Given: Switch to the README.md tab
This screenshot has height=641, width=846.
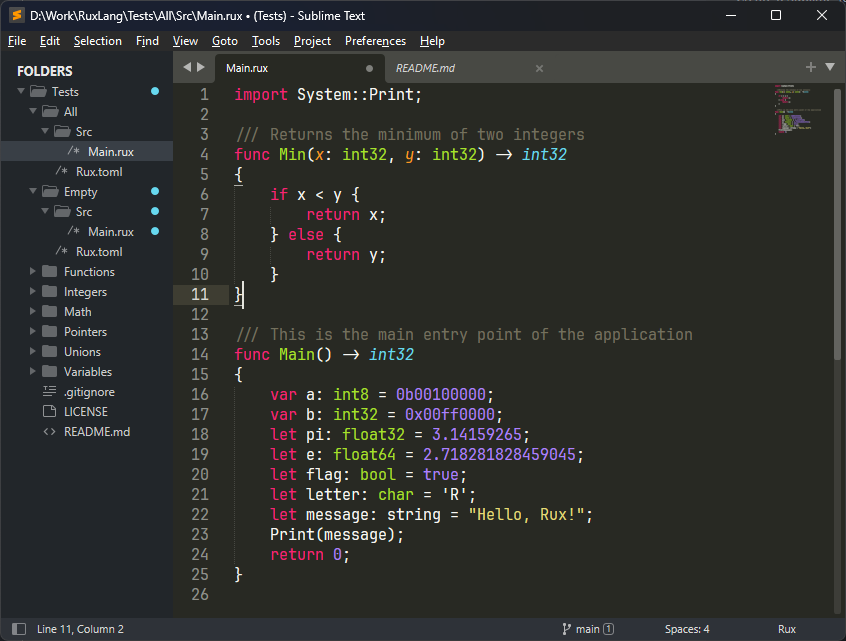Looking at the screenshot, I should [425, 69].
